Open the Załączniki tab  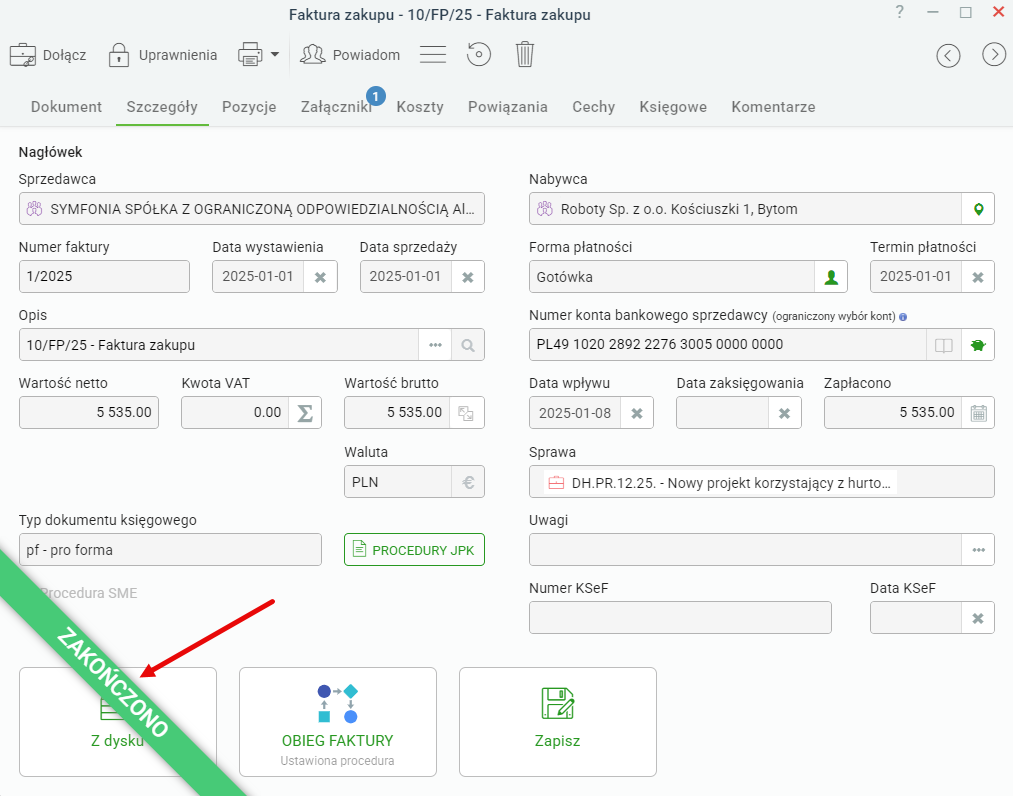point(337,107)
